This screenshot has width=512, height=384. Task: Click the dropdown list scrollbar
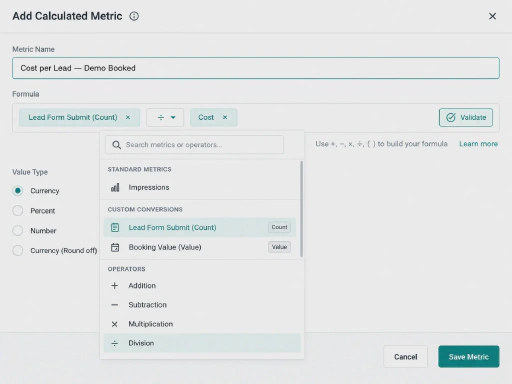302,209
